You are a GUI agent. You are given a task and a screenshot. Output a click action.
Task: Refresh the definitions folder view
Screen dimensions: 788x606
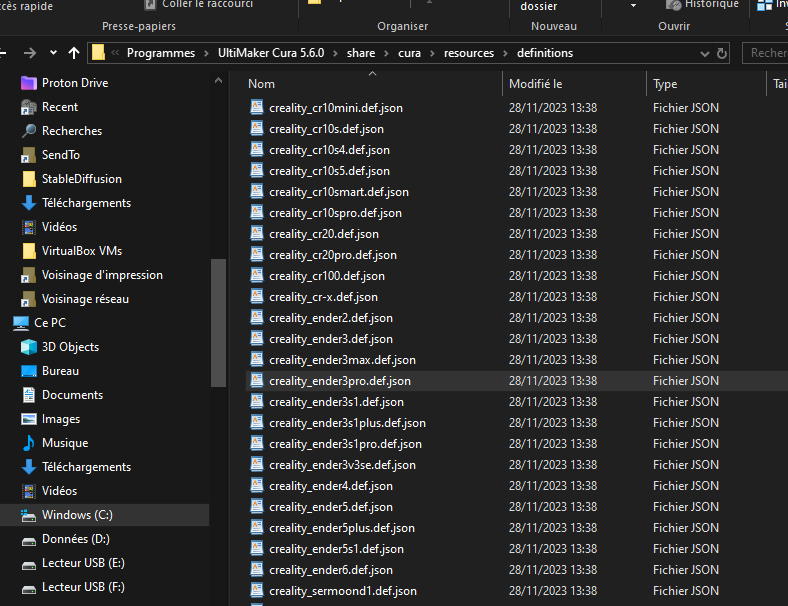[x=722, y=53]
